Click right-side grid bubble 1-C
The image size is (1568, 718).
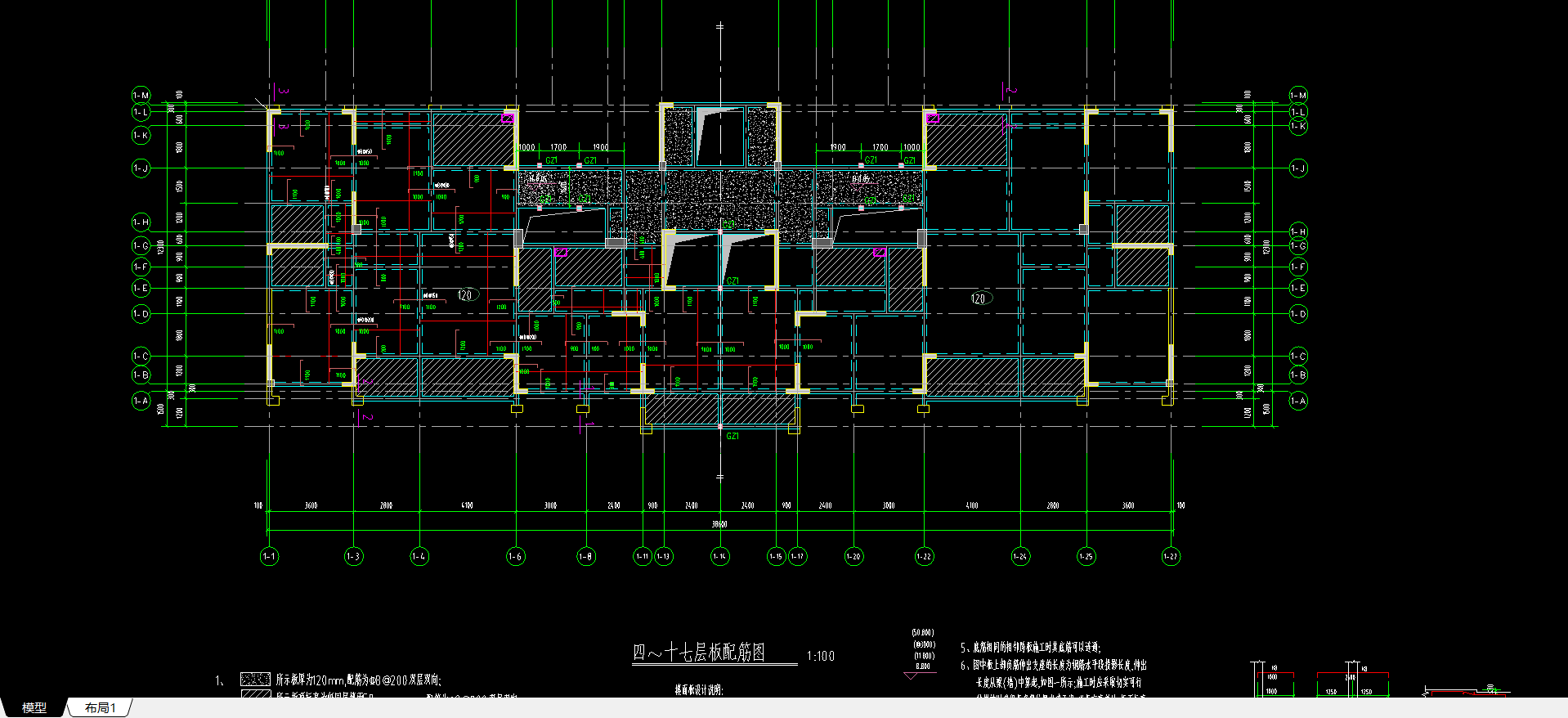point(1298,357)
